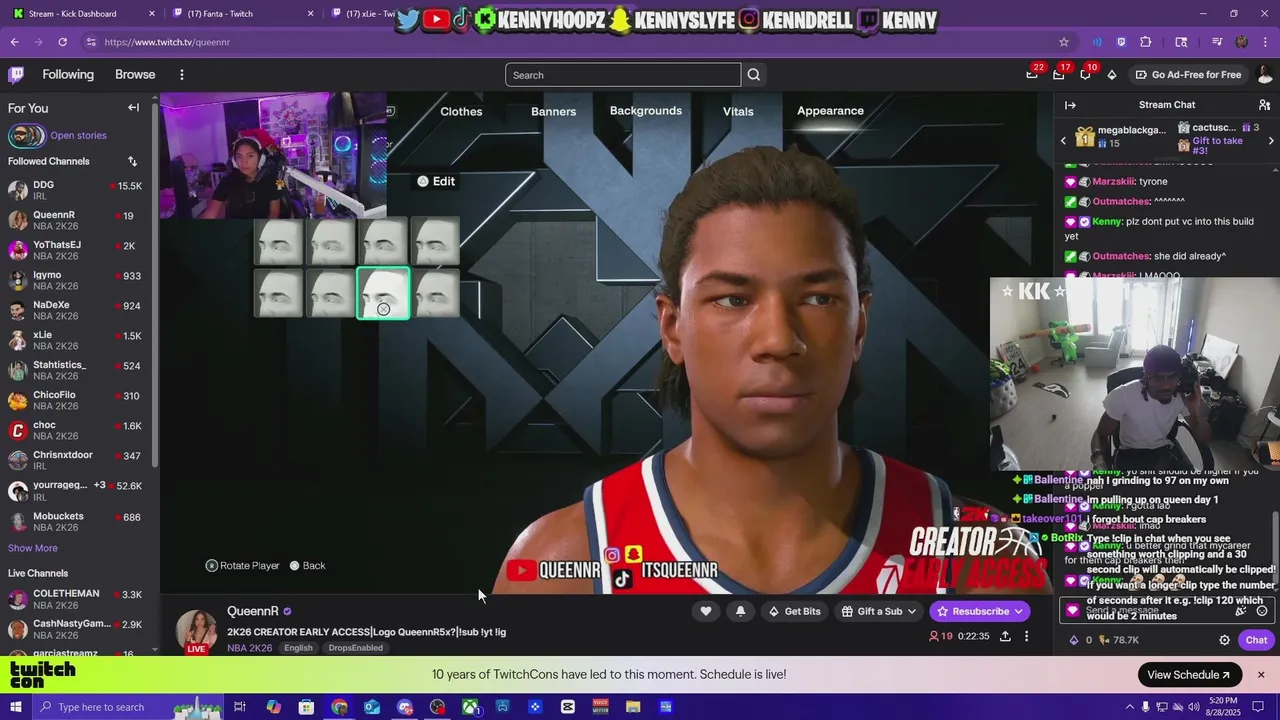Screen dimensions: 1280x720
Task: Expand the Gift a Sub dropdown
Action: [x=911, y=611]
